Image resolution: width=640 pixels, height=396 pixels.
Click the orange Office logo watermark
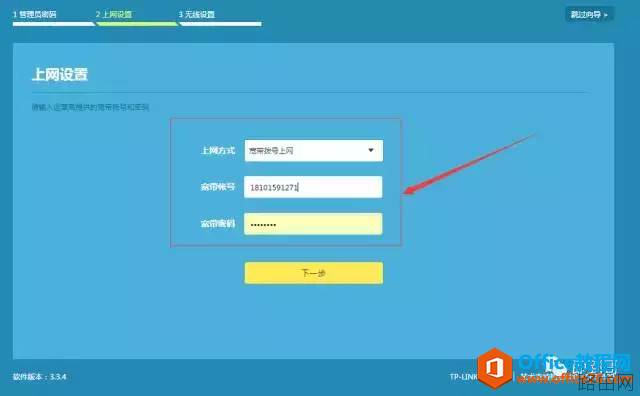pyautogui.click(x=495, y=368)
